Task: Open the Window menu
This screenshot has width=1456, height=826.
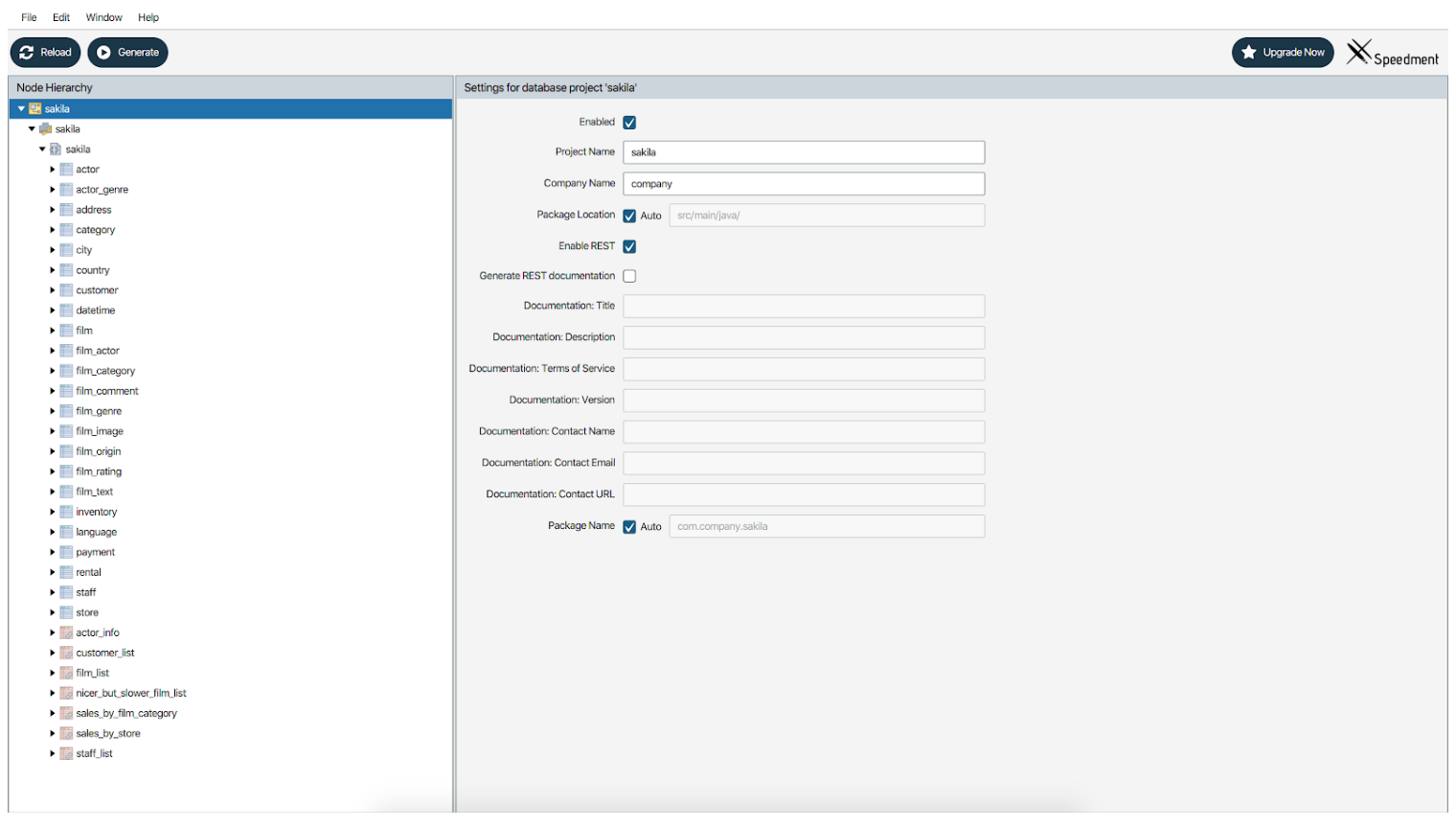Action: [103, 16]
